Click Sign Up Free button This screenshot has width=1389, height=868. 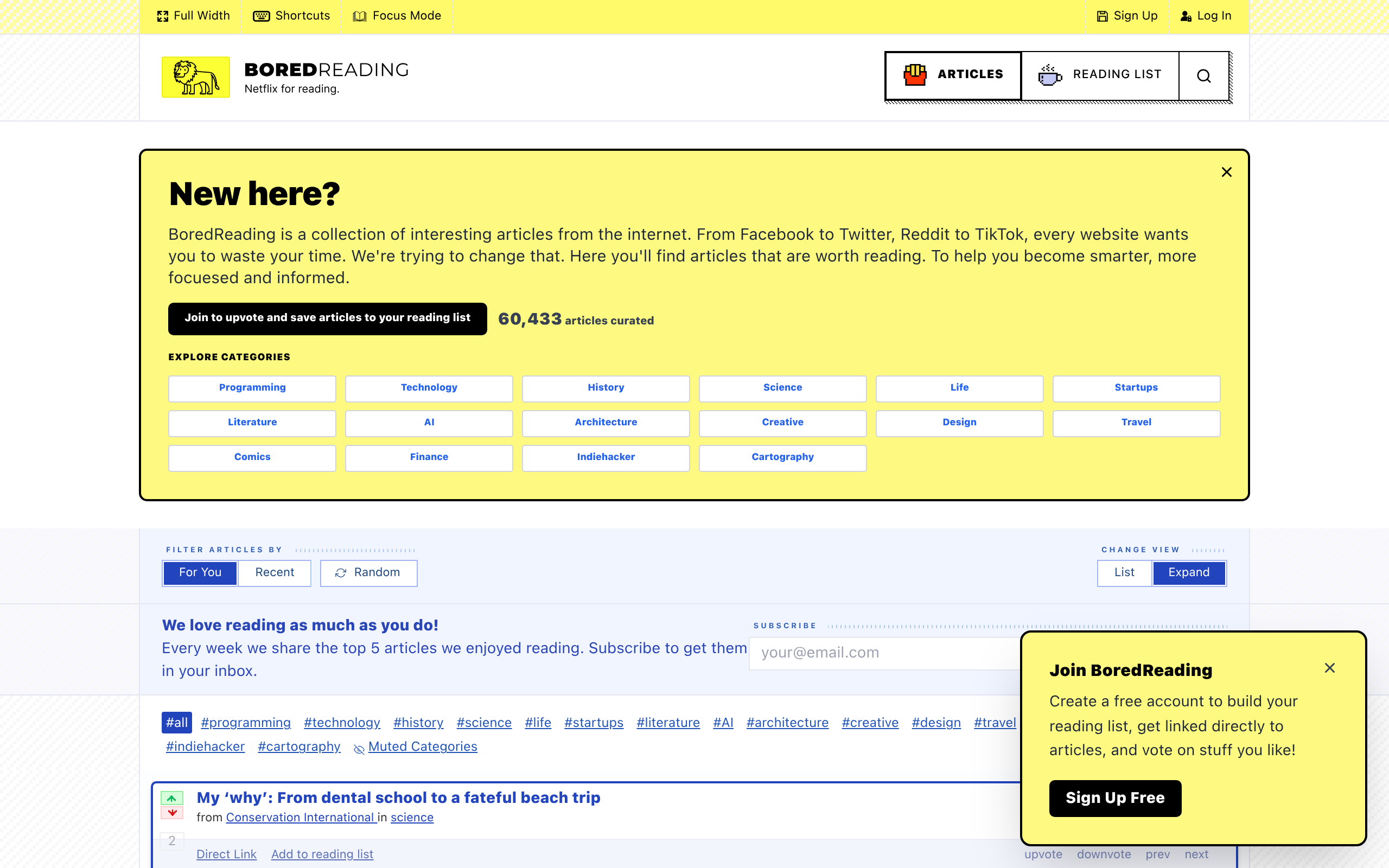point(1114,797)
